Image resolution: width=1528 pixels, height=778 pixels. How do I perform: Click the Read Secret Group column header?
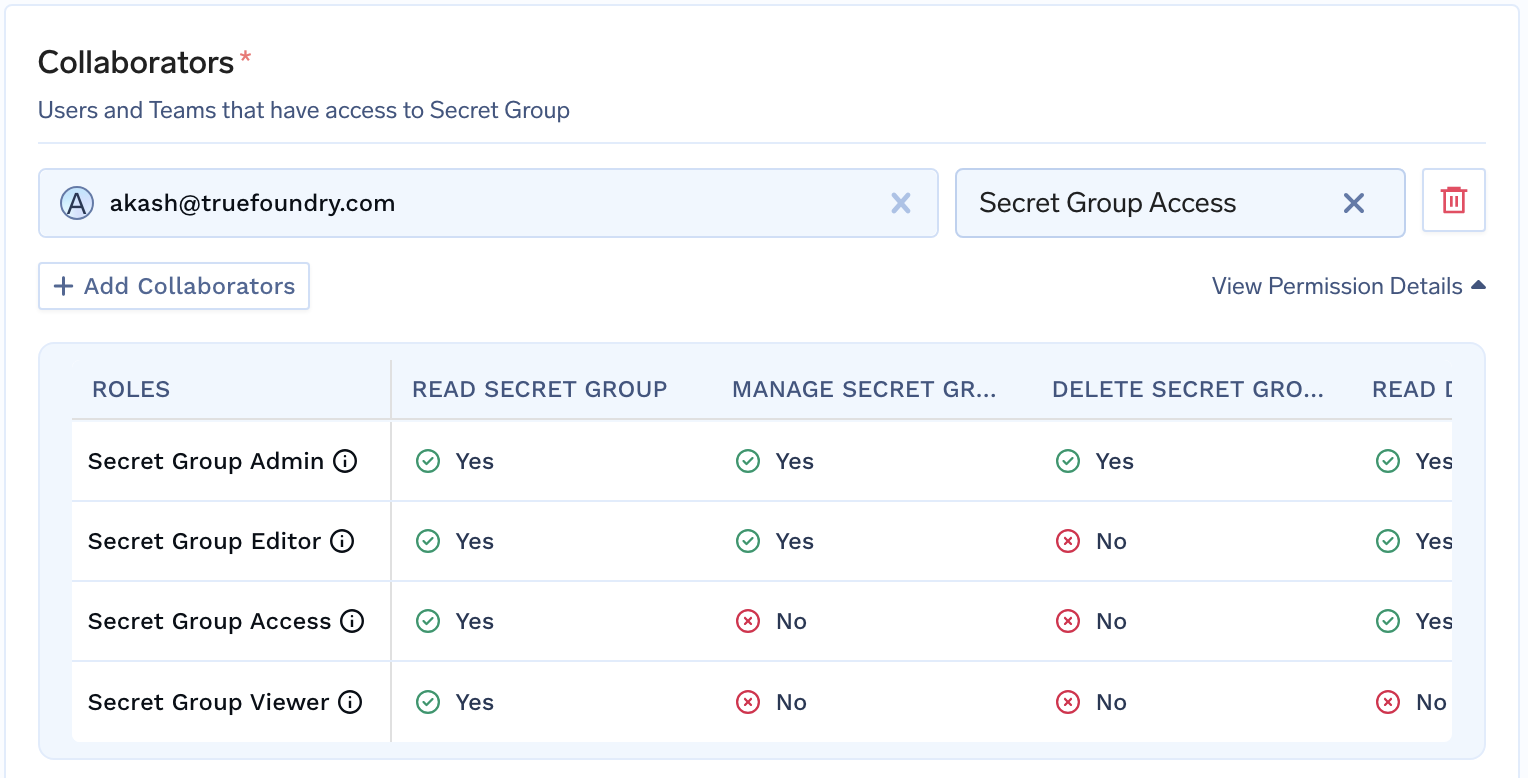click(x=539, y=389)
